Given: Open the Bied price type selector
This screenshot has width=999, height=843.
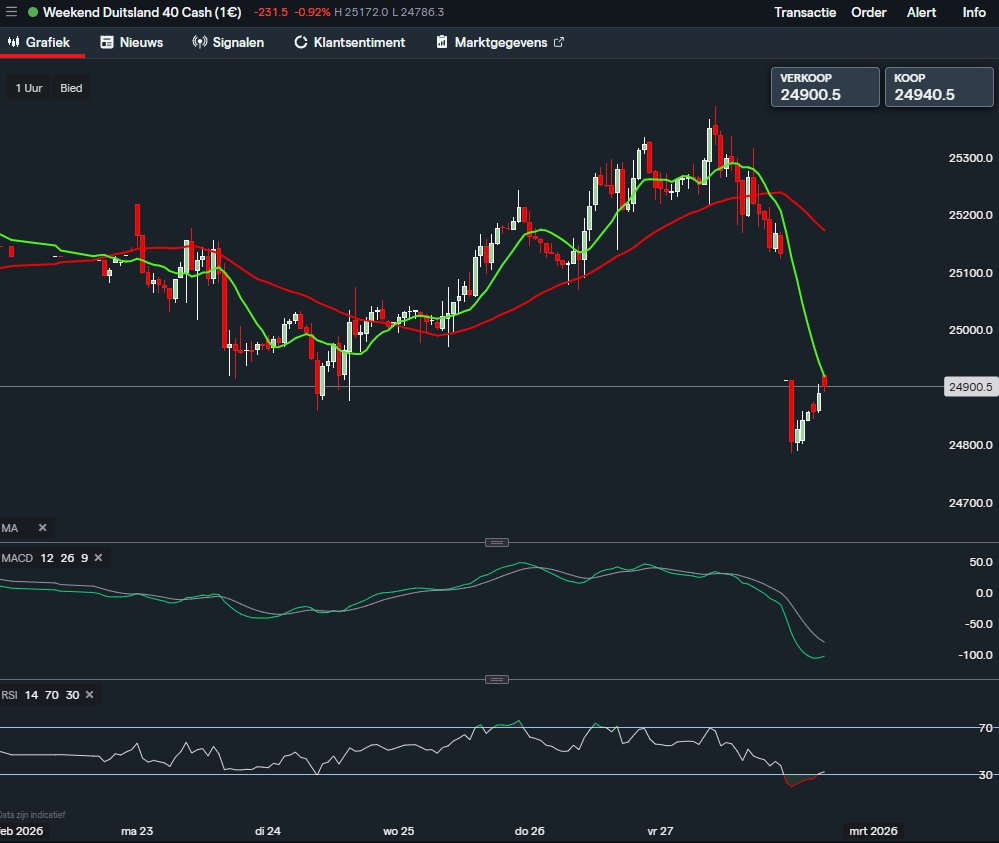Looking at the screenshot, I should 71,88.
